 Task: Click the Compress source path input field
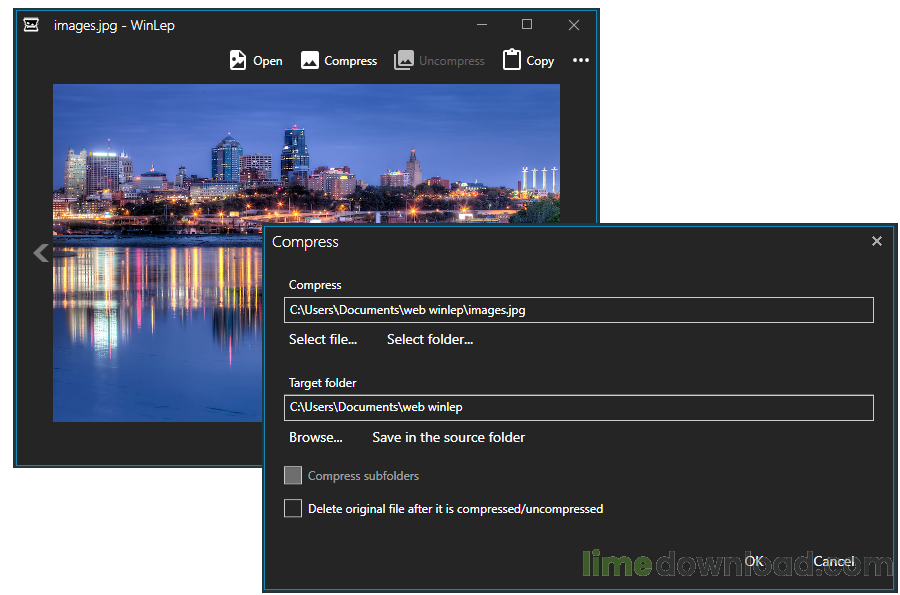click(x=578, y=310)
